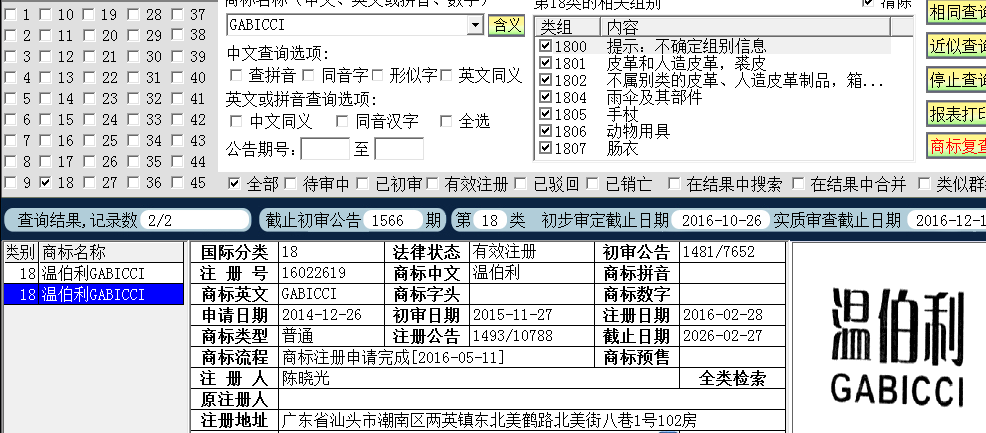Screen dimensions: 986x433
Task: Check the class 43 checkbox
Action: [x=177, y=141]
